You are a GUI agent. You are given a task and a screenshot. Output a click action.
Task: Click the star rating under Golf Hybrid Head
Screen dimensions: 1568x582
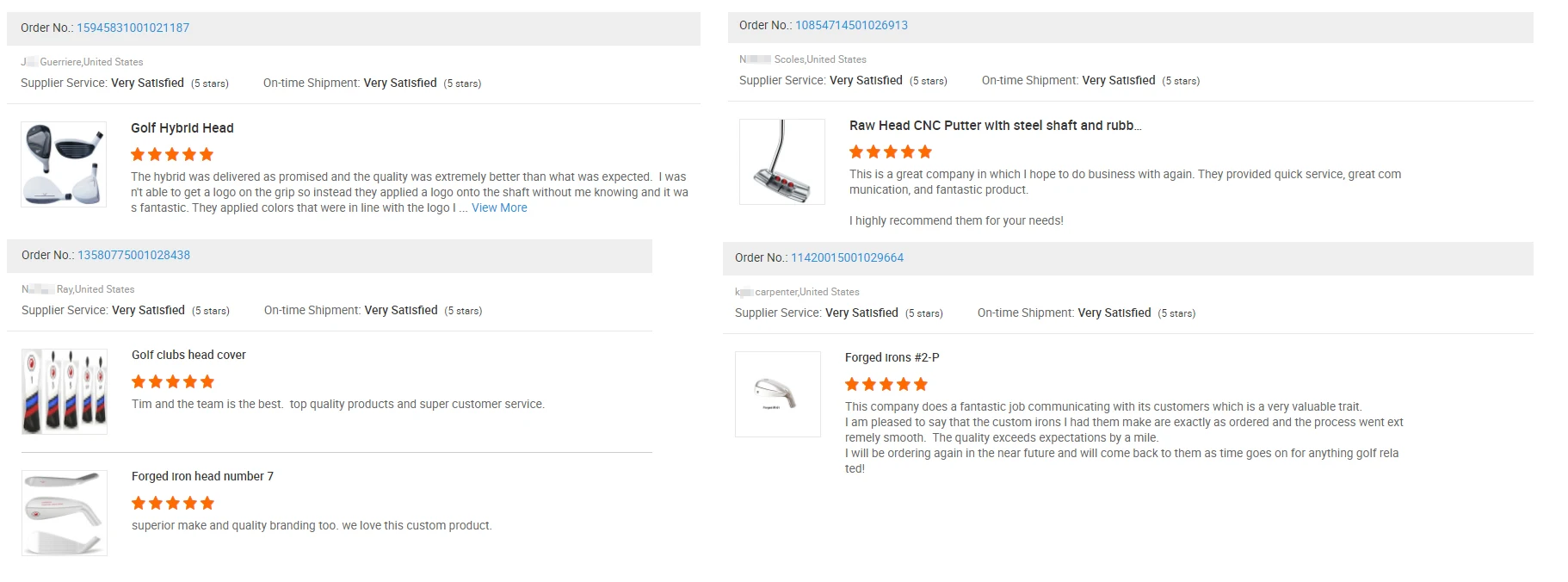[x=172, y=155]
